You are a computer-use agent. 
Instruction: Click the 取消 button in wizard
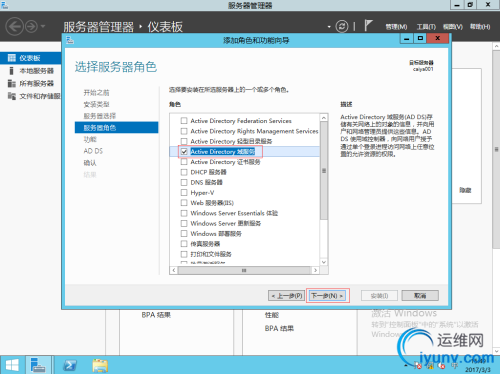(x=420, y=296)
